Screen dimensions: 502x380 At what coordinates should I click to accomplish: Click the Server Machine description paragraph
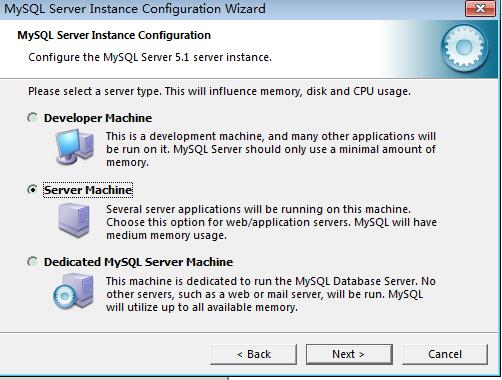click(x=271, y=222)
